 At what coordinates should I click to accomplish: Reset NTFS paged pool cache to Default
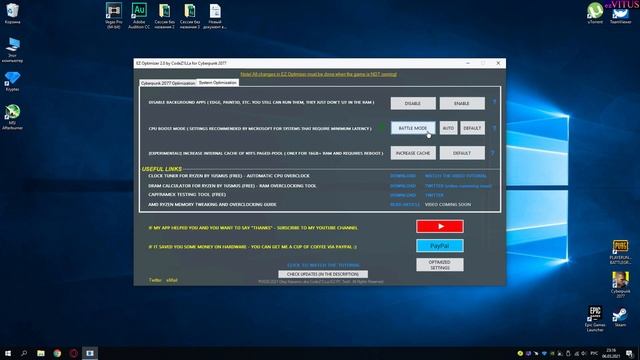[x=462, y=153]
